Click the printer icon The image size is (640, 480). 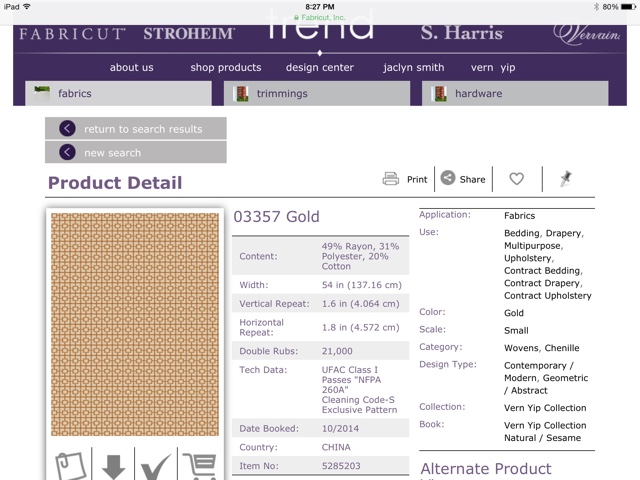tap(391, 179)
